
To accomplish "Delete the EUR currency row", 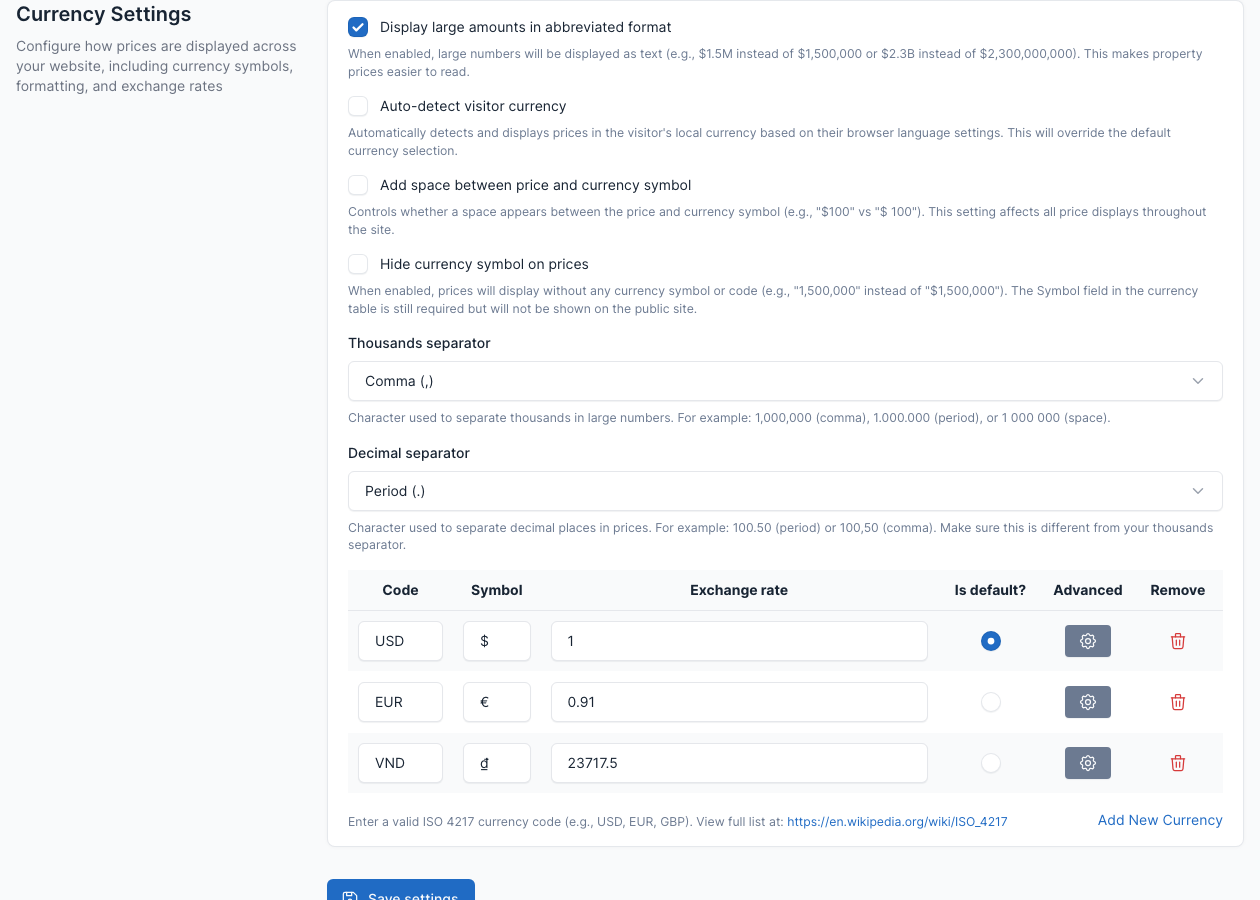I will [x=1177, y=702].
